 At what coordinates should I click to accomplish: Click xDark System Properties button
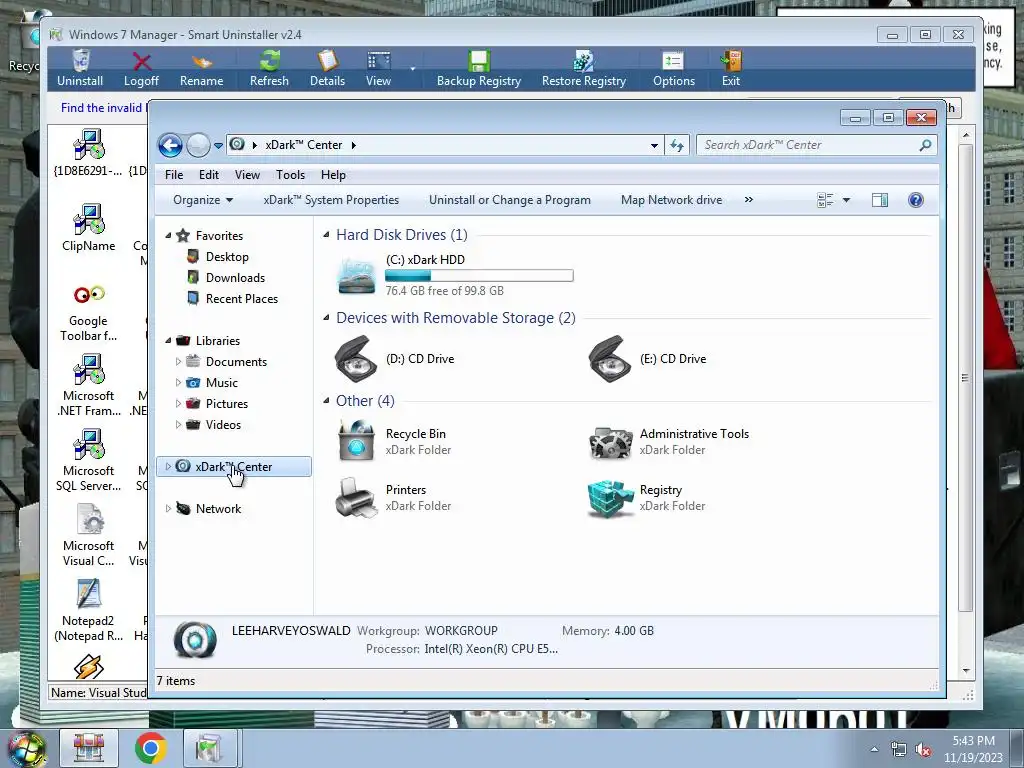[x=331, y=200]
